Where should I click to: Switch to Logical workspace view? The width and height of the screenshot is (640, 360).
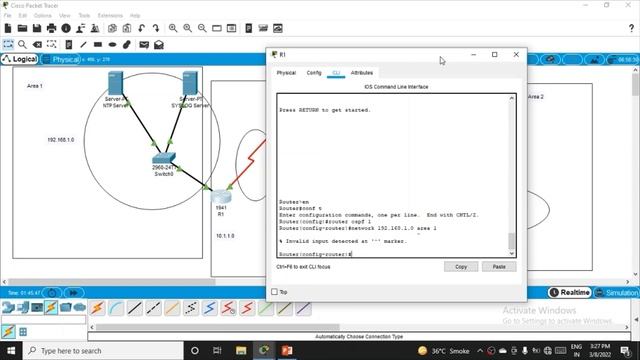click(x=20, y=59)
